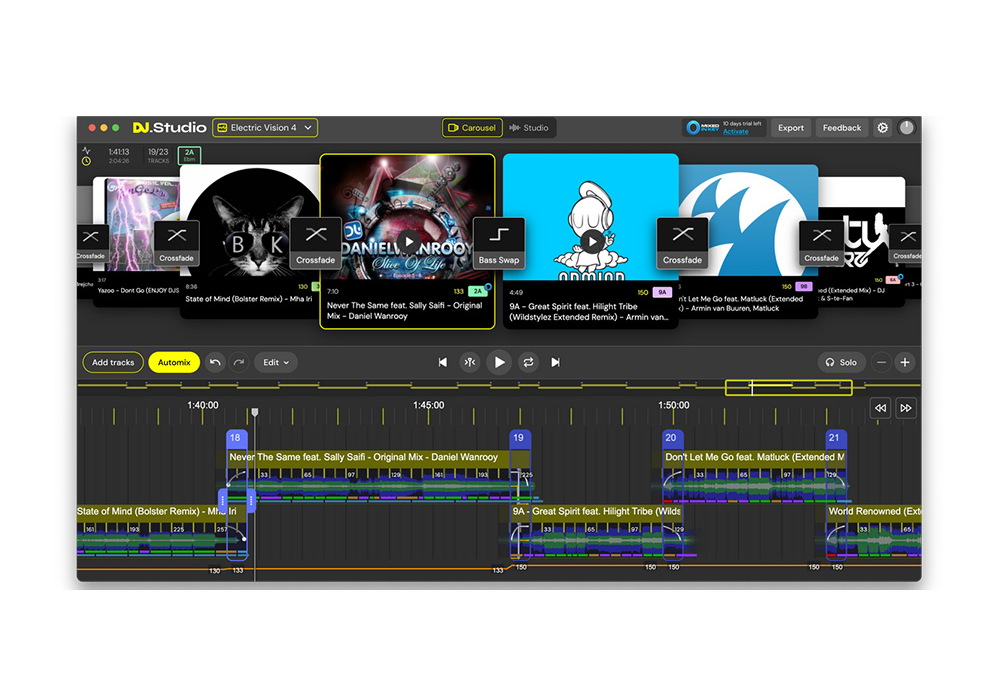The width and height of the screenshot is (1000, 700).
Task: Toggle loop playback
Action: click(x=528, y=362)
